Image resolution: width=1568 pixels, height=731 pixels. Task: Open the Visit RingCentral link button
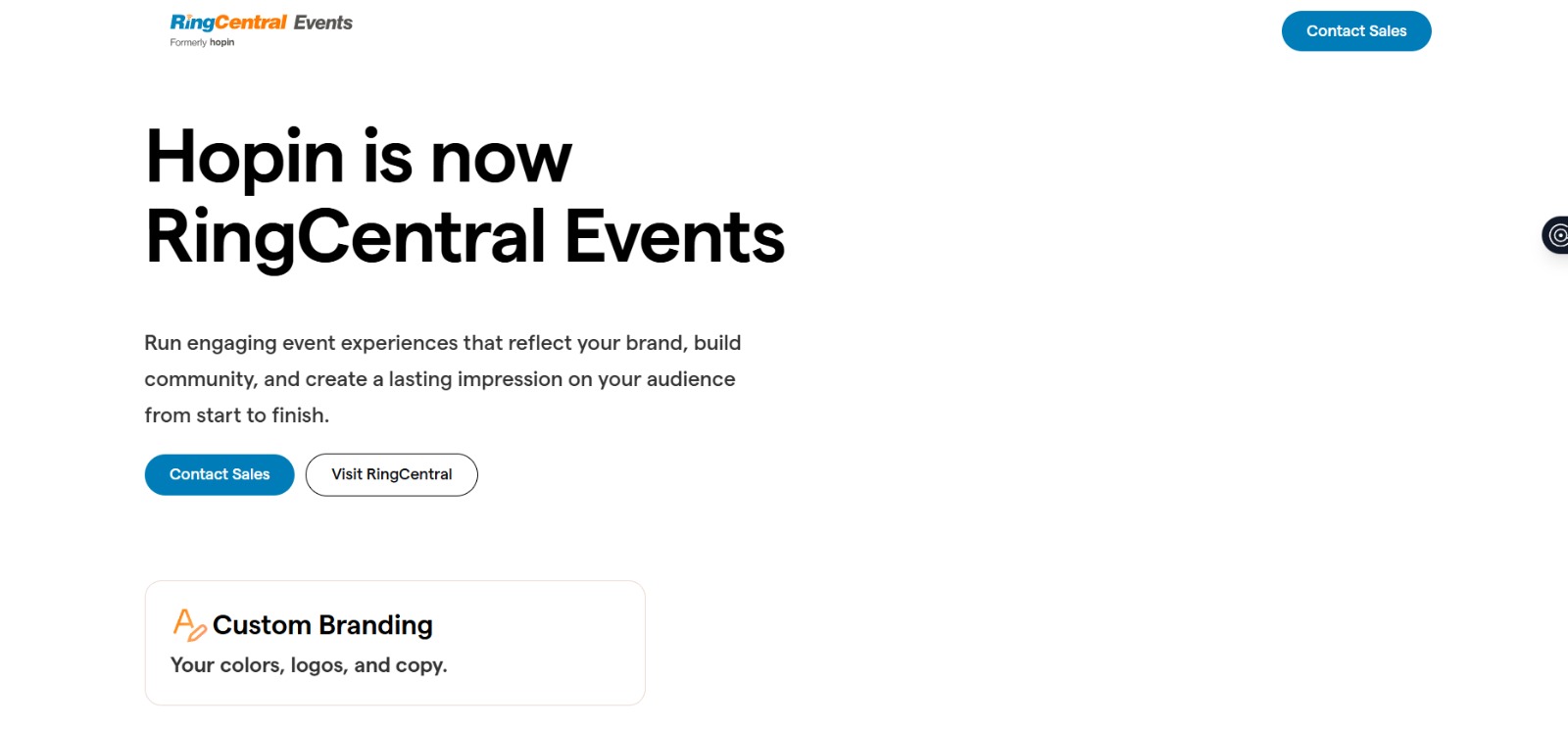tap(391, 474)
